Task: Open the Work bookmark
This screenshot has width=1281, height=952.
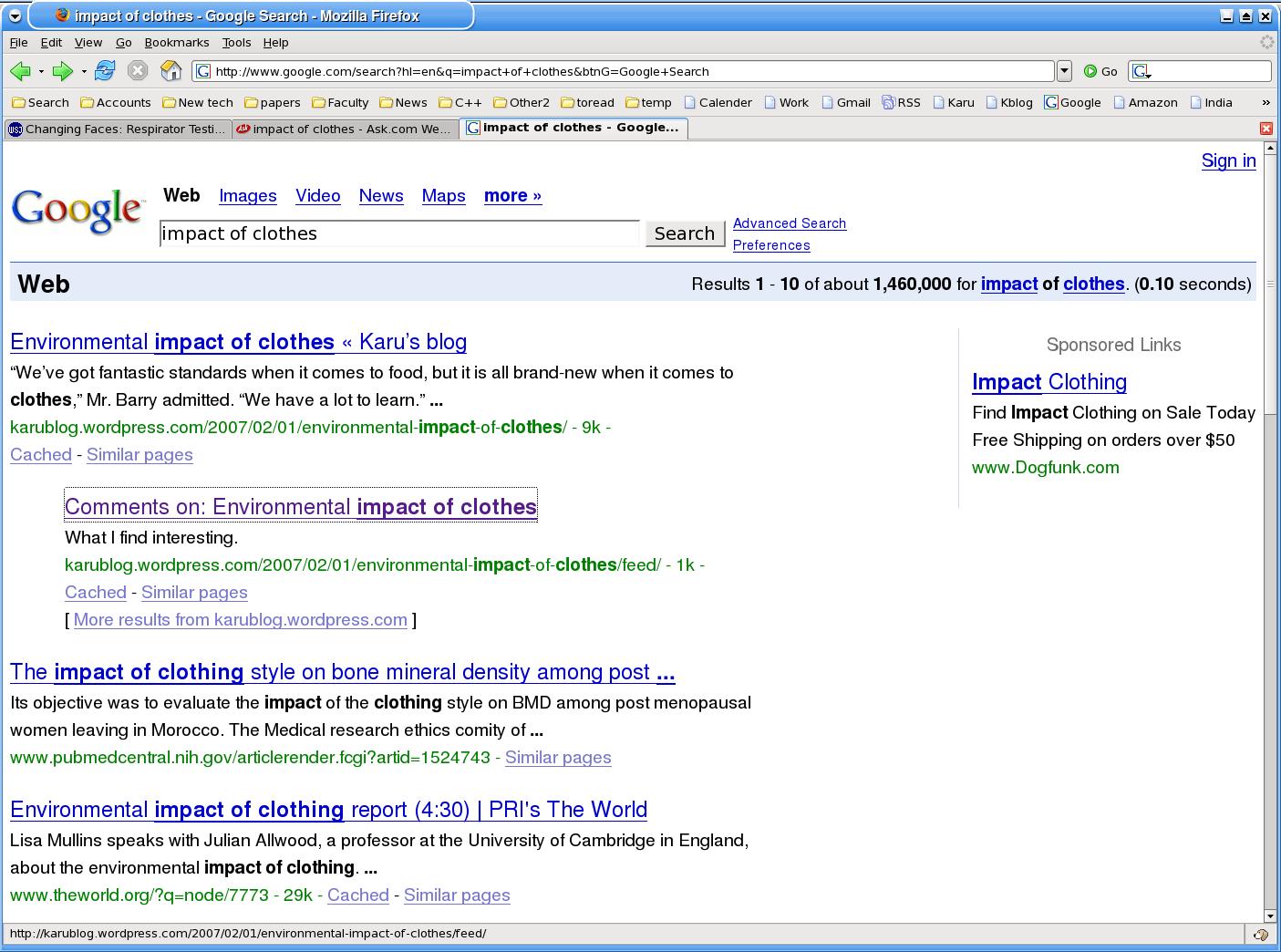Action: click(x=786, y=102)
